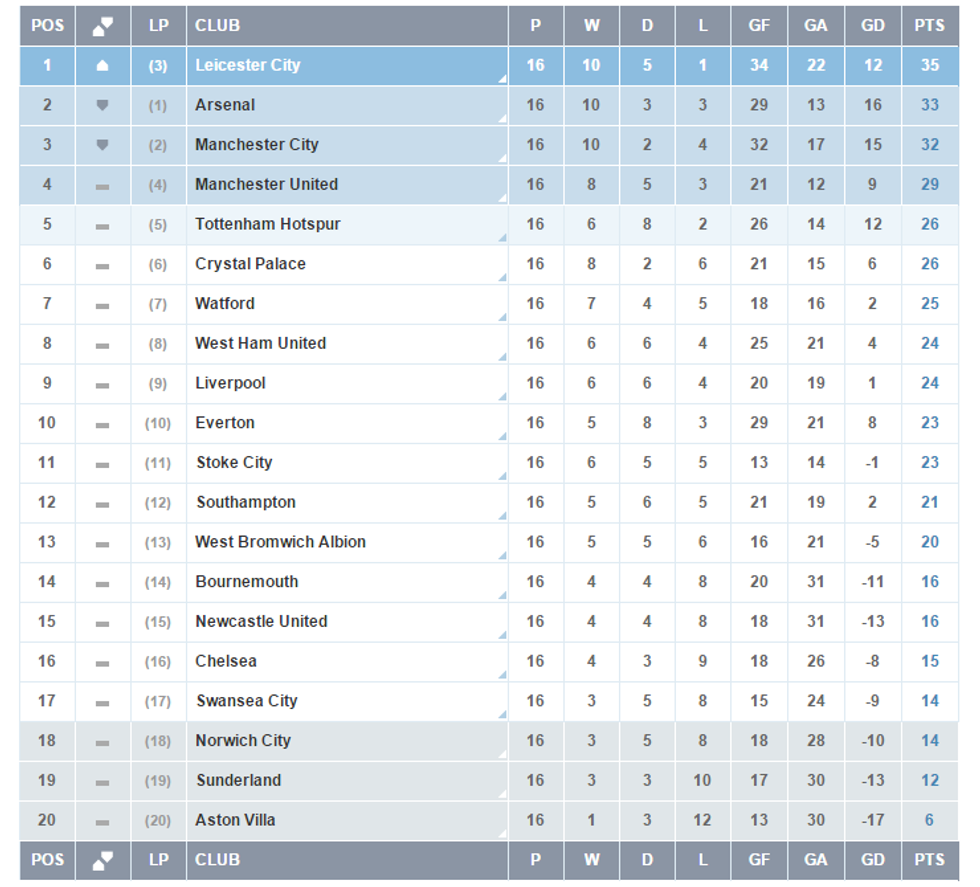Screen dimensions: 980x887
Task: Click the no-change dash icon for Liverpool
Action: tap(102, 384)
